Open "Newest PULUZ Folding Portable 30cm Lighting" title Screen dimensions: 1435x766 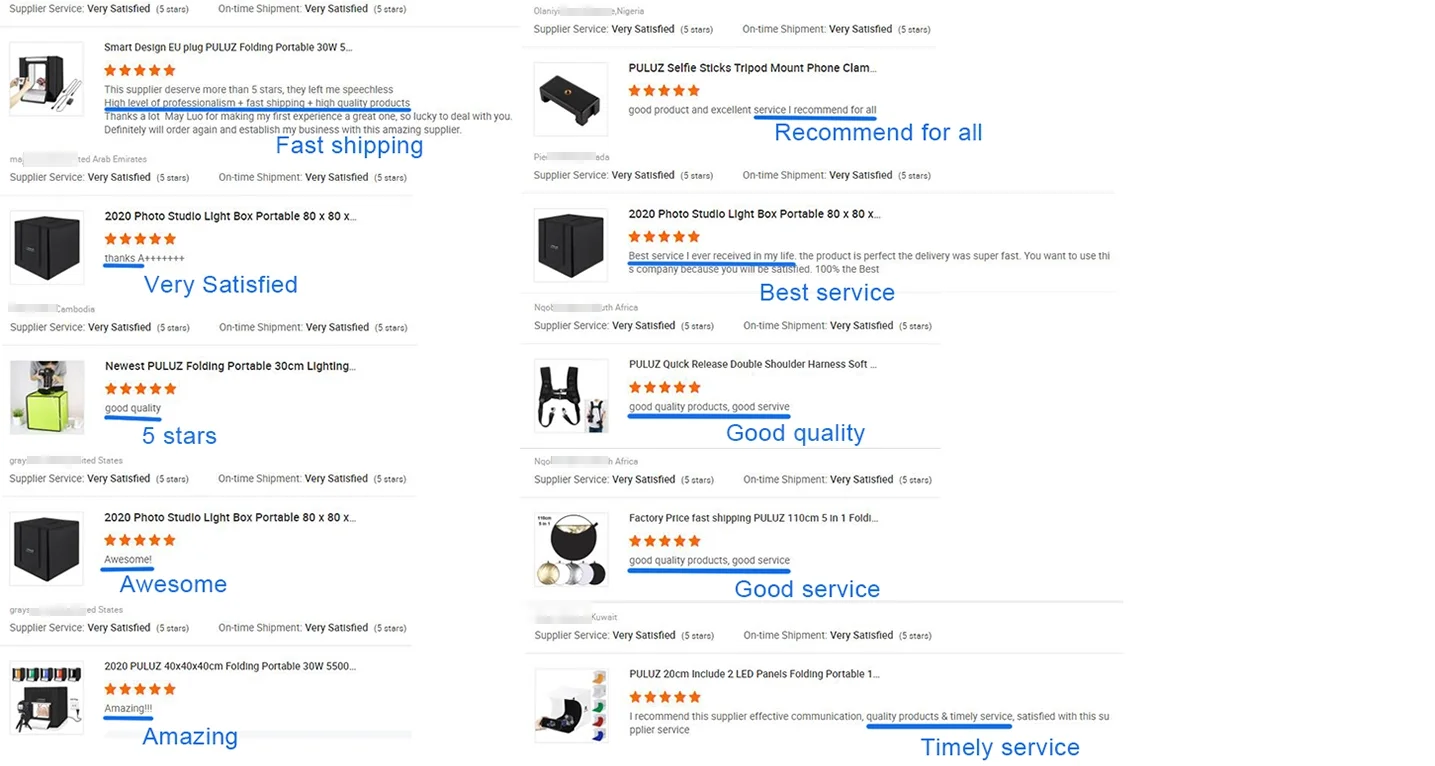pyautogui.click(x=230, y=366)
